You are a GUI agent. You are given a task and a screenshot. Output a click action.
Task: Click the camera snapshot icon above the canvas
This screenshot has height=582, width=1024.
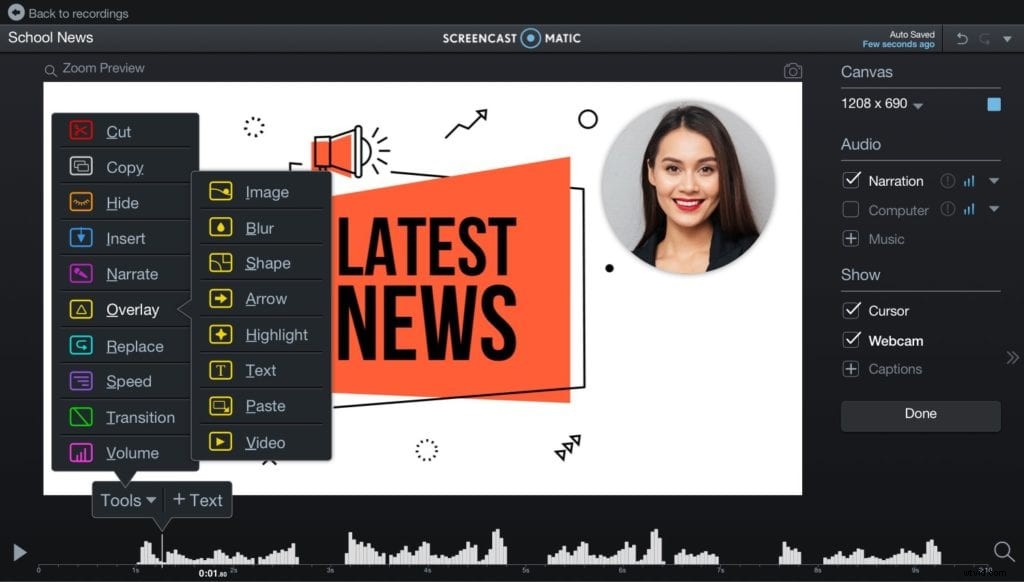click(793, 70)
